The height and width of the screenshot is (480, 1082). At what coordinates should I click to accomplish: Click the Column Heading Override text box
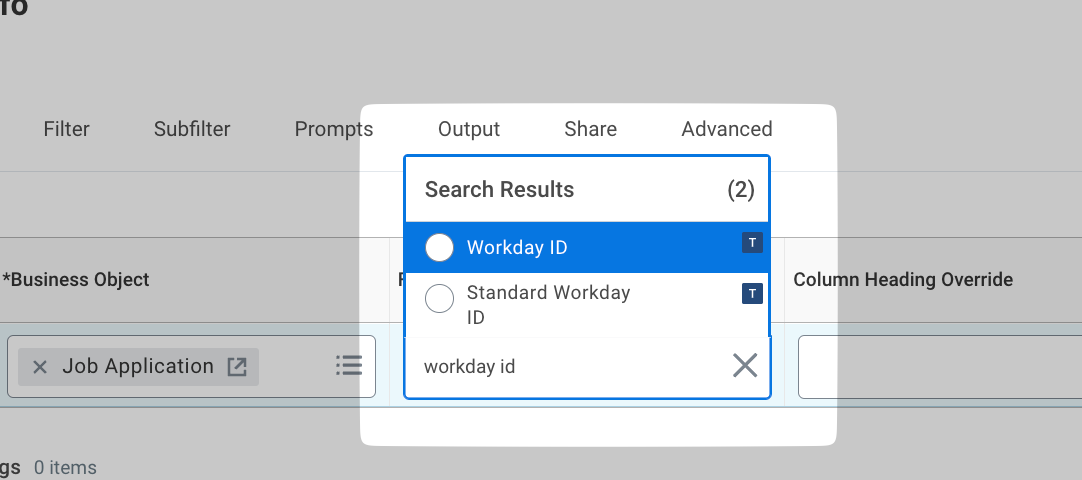(940, 367)
